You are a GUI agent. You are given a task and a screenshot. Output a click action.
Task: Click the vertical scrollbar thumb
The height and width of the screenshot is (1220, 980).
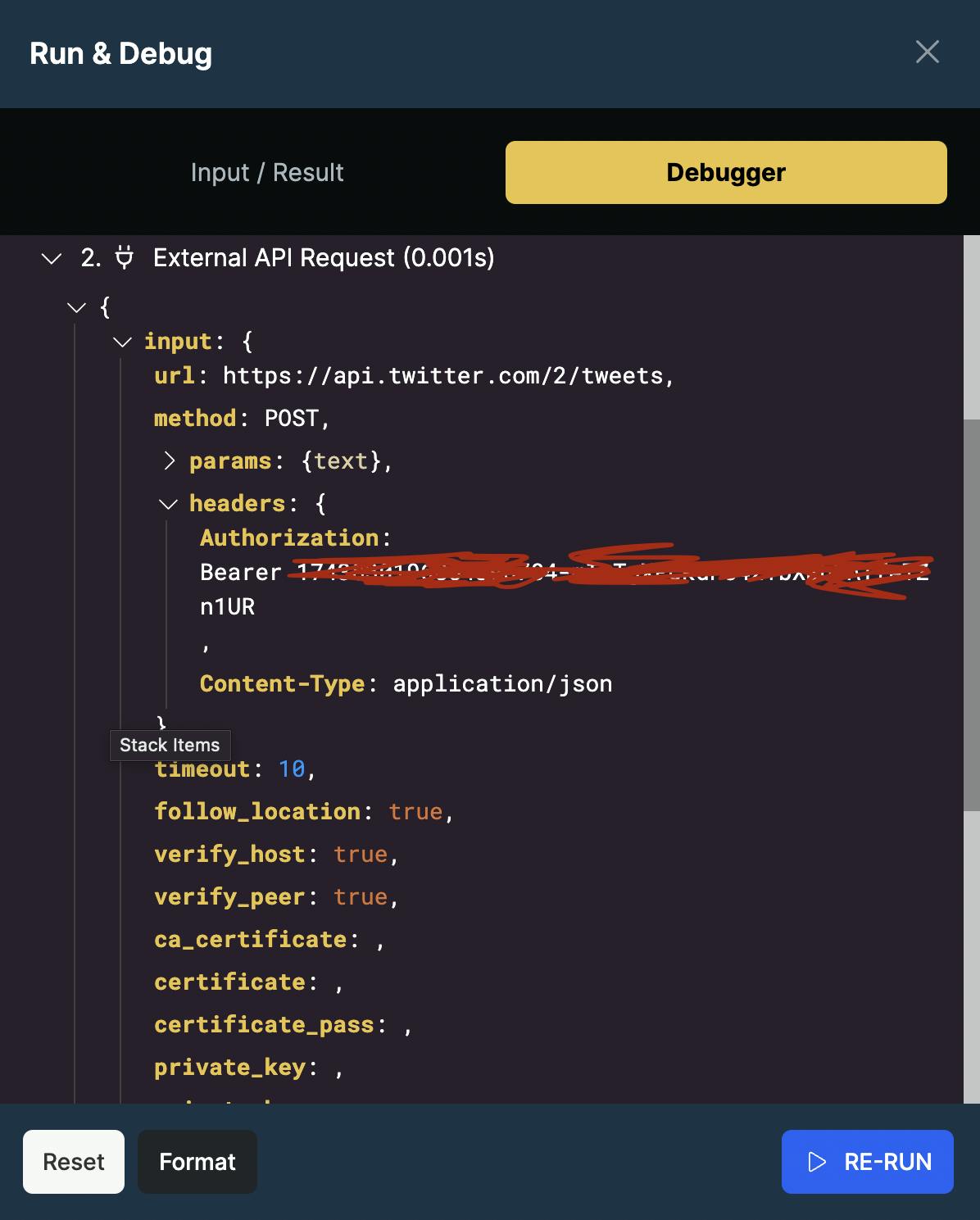pos(971,615)
